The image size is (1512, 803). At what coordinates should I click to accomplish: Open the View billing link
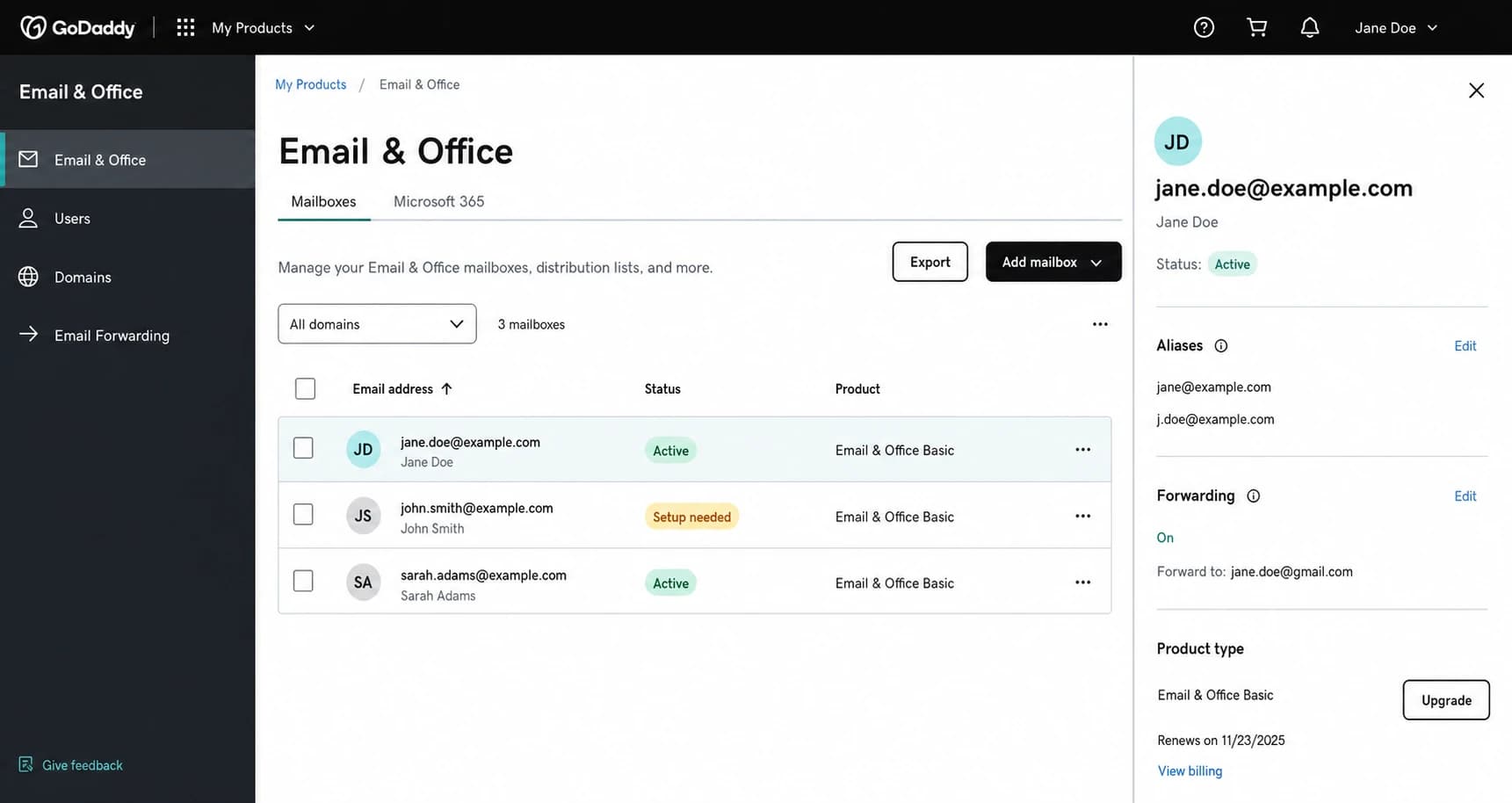point(1190,770)
